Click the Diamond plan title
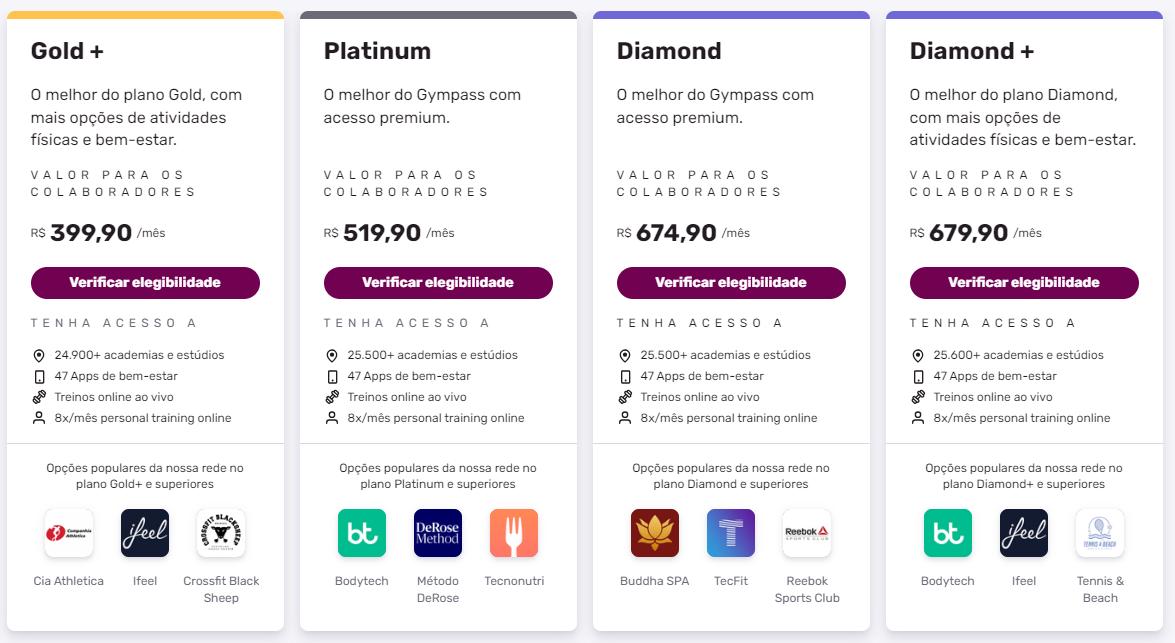The width and height of the screenshot is (1175, 643). pos(669,51)
